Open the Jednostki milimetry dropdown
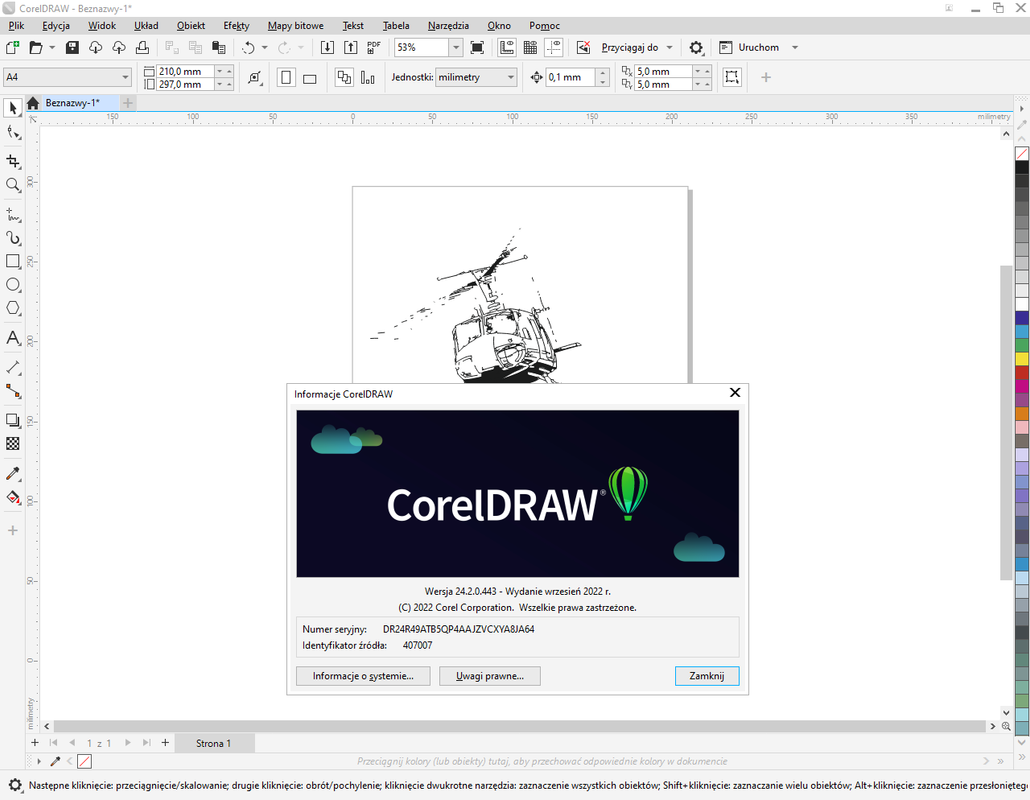Screen dimensions: 1030x800 point(510,78)
